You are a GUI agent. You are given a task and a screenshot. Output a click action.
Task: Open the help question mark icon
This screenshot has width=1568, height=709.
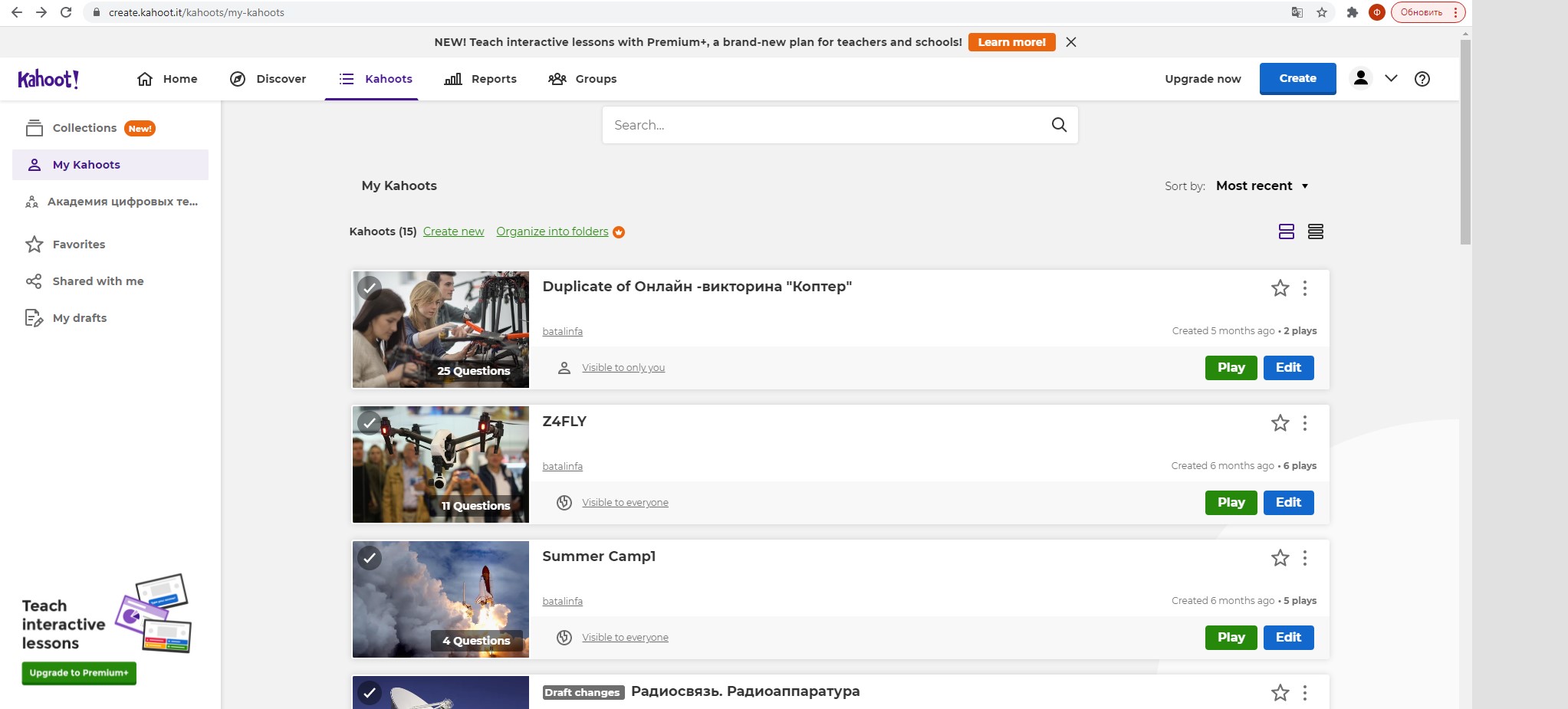click(1422, 79)
